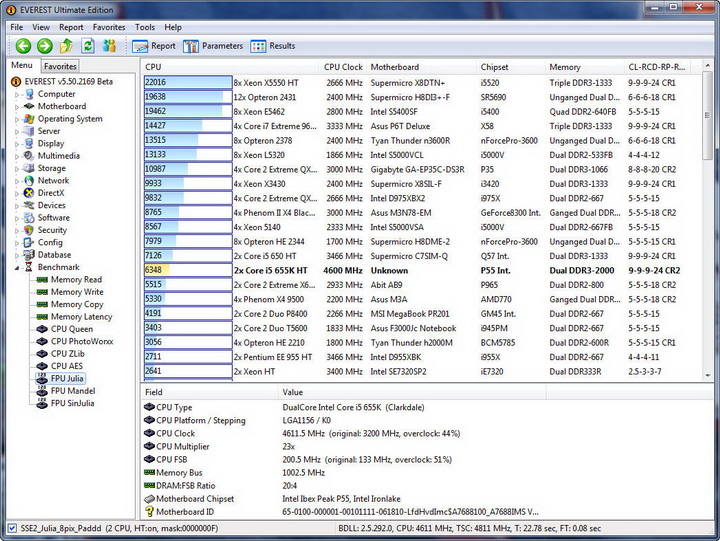Expand the Computer tree node
Screen dimensions: 720x541
pos(17,95)
